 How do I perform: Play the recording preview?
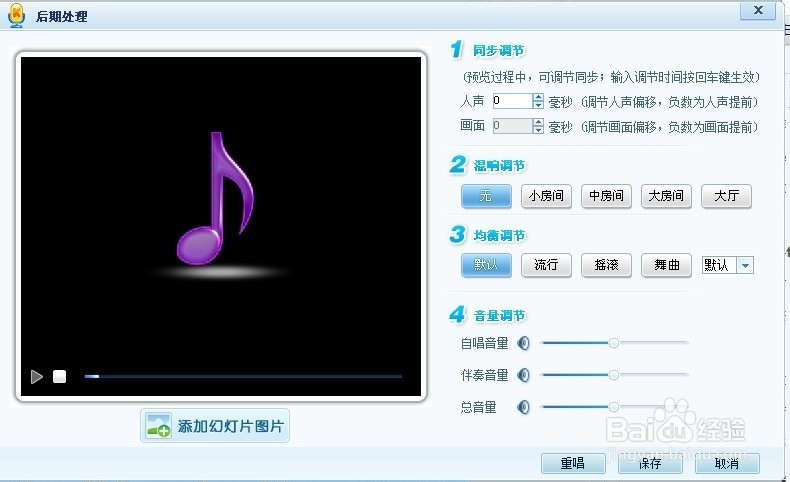tap(36, 377)
